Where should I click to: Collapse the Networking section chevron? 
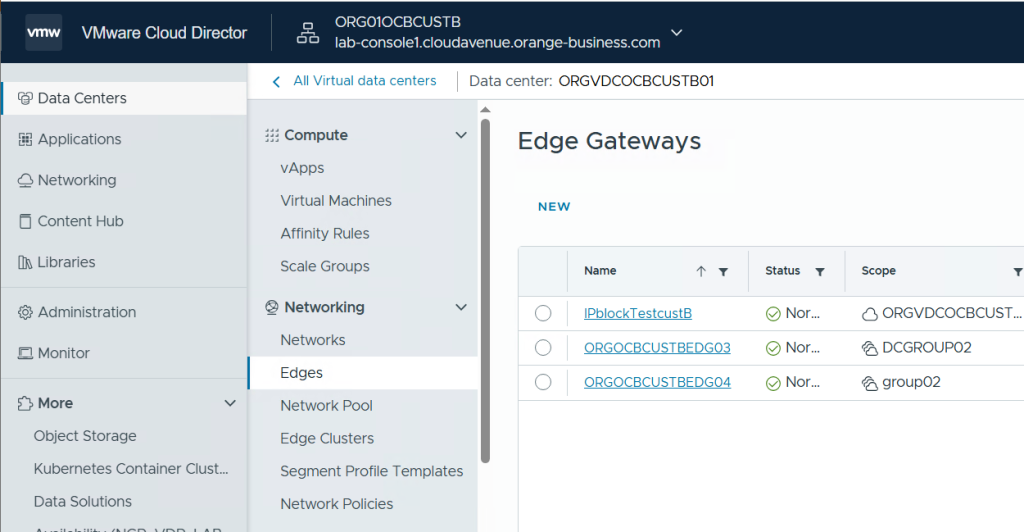(461, 307)
